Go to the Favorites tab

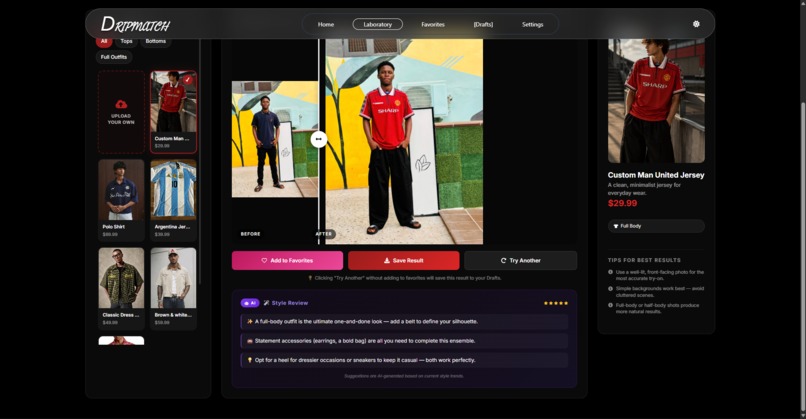433,24
